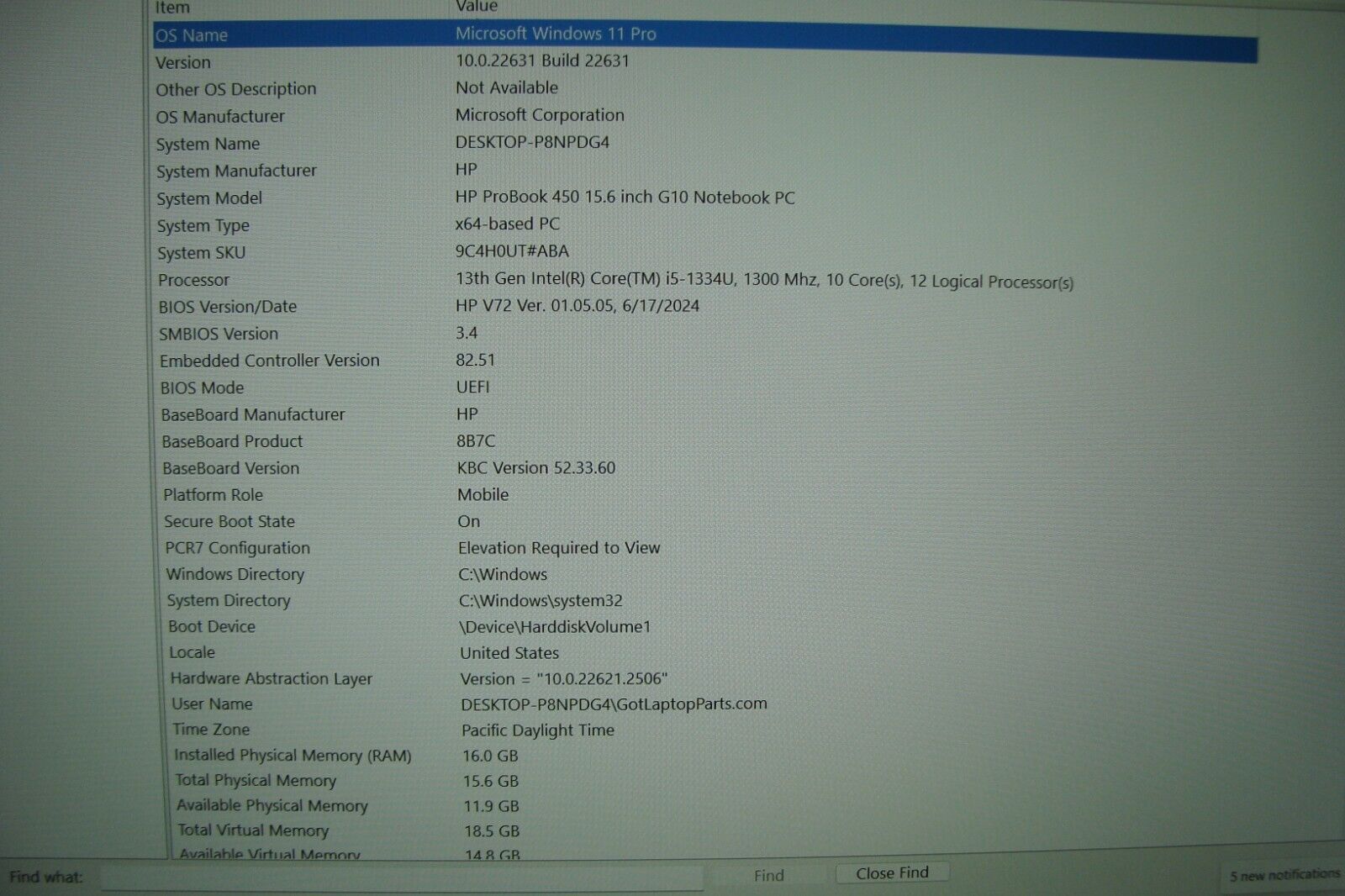The height and width of the screenshot is (896, 1345).
Task: Select BaseBoard Manufacturer row
Action: tap(253, 415)
